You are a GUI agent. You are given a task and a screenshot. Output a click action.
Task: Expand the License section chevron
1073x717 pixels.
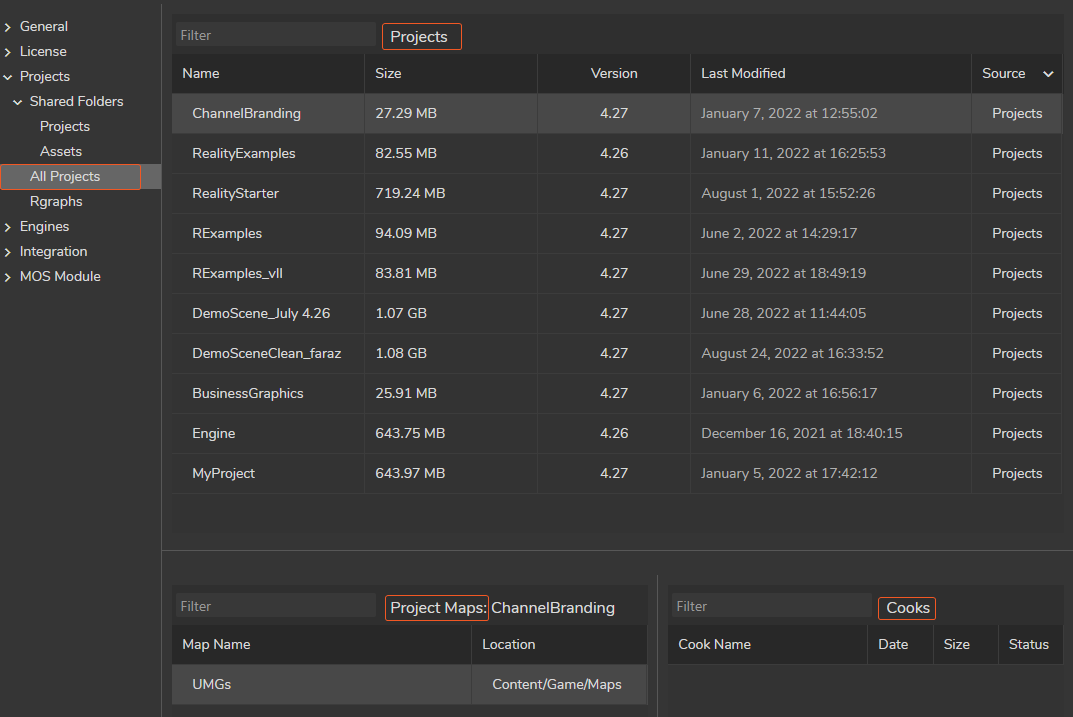8,52
